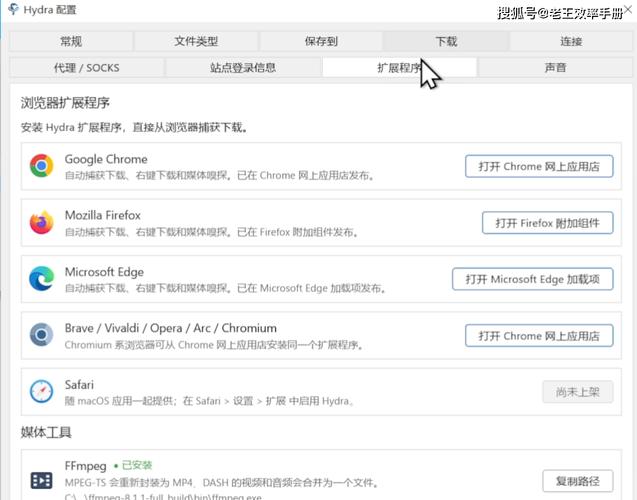Click the Google Chrome browser icon
The image size is (637, 500).
click(41, 166)
